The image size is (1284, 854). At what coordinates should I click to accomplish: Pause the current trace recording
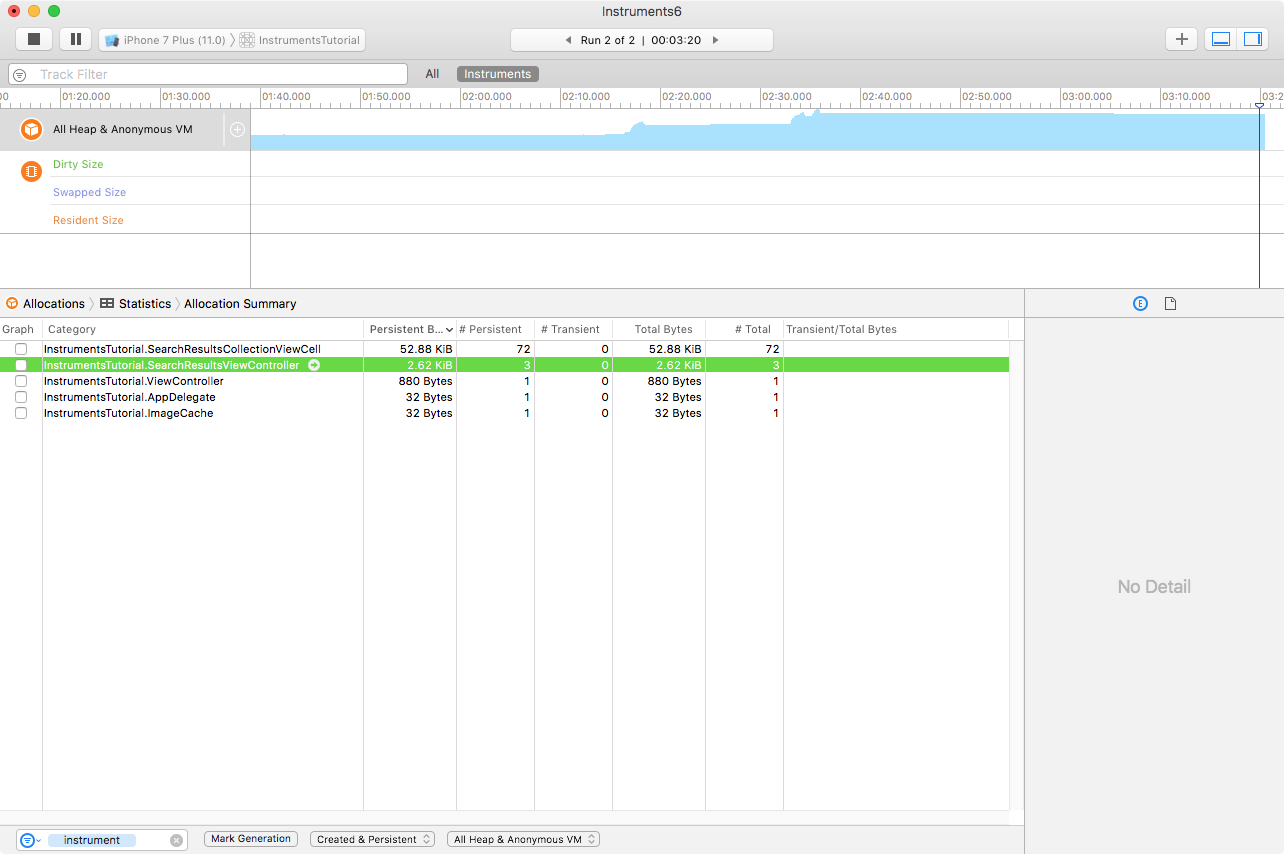click(x=76, y=39)
